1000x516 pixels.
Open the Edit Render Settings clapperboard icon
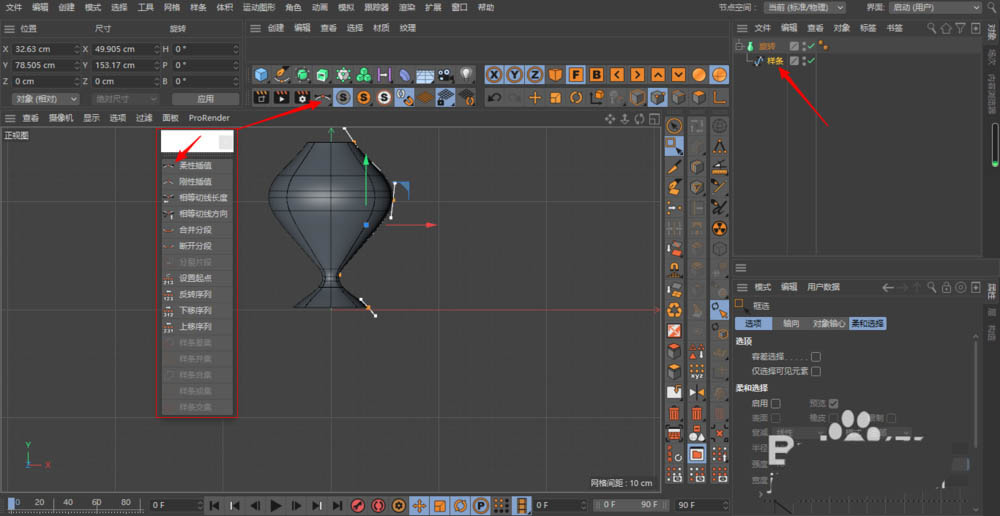[x=301, y=98]
